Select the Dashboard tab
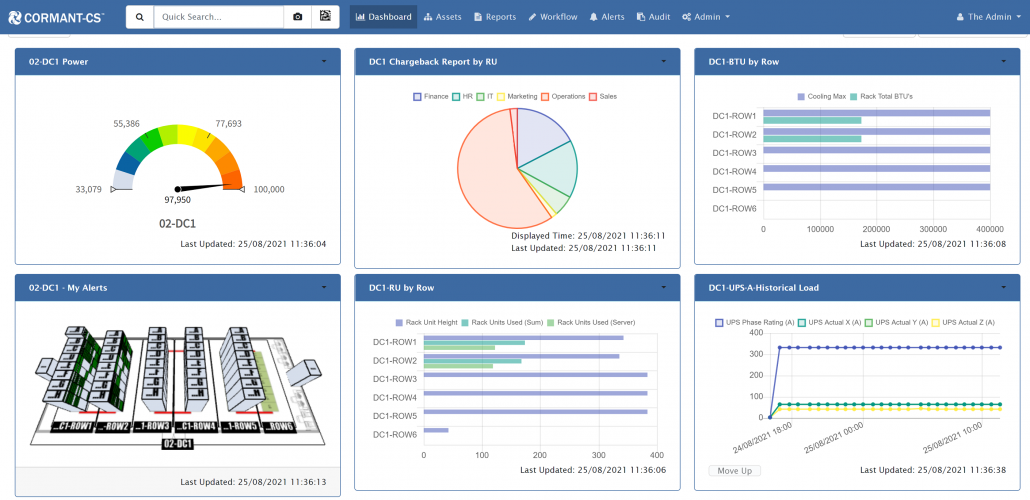This screenshot has height=500, width=1030. coord(383,17)
